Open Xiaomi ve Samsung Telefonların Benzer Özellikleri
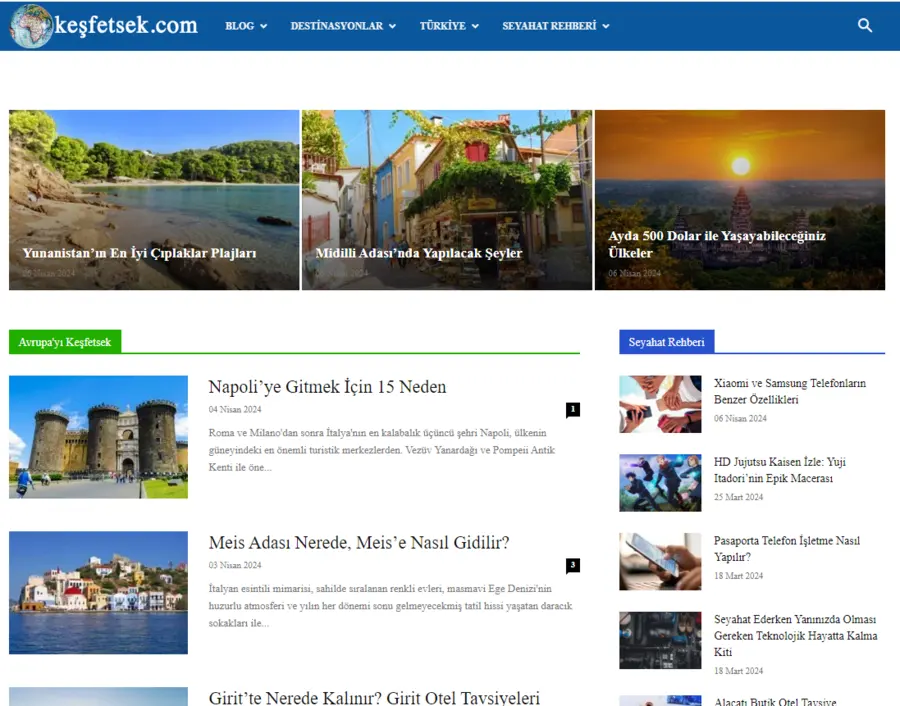 (790, 391)
